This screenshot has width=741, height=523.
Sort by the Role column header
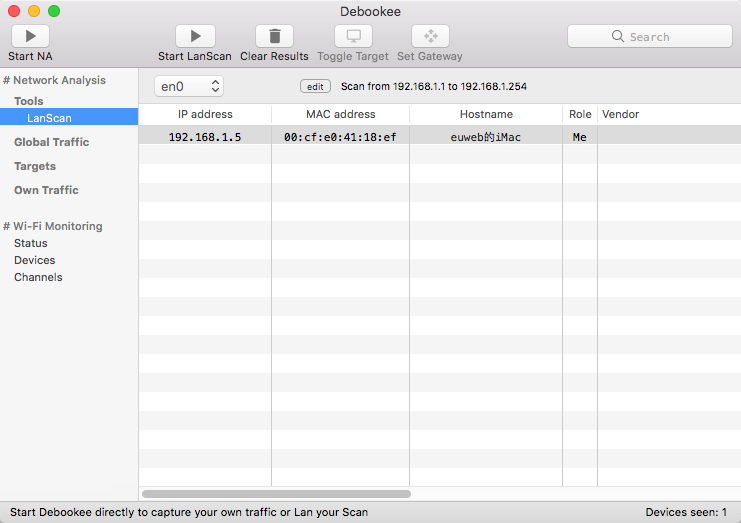pos(580,114)
